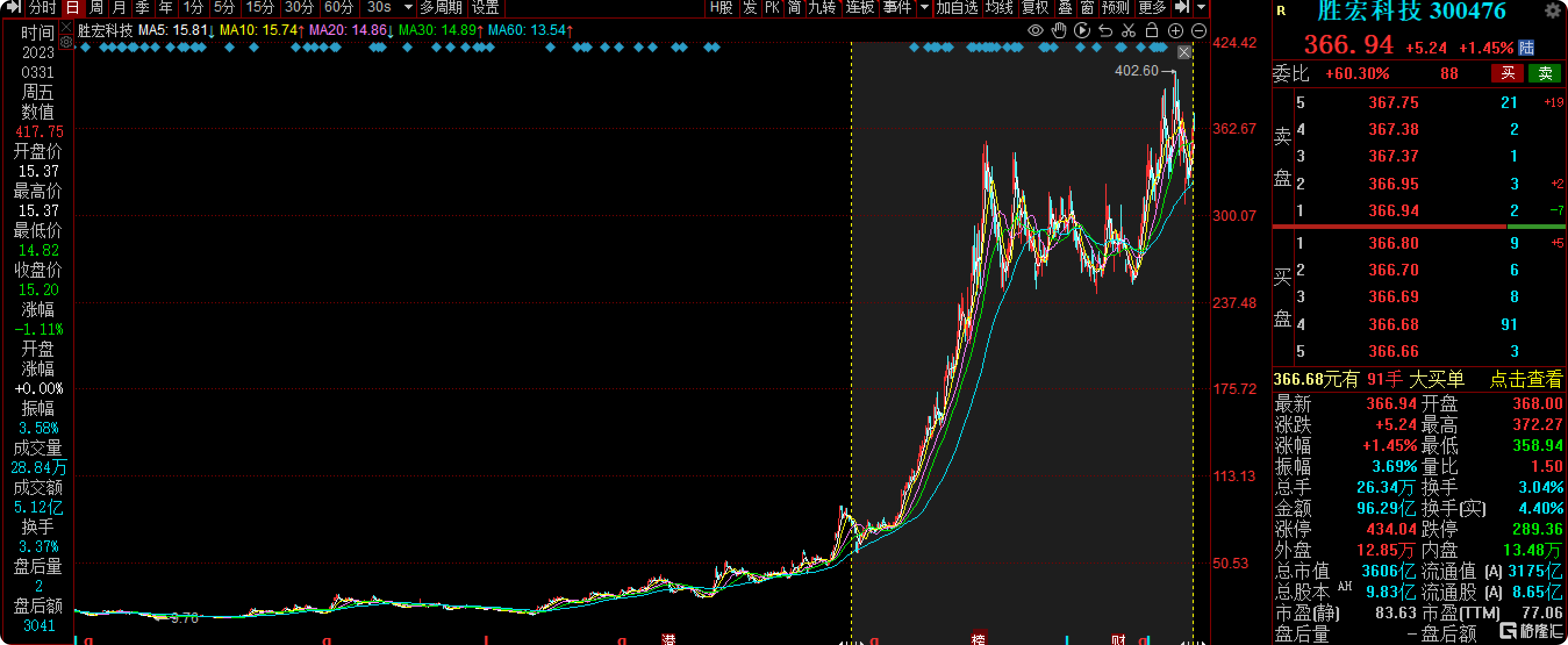The height and width of the screenshot is (645, 1568).
Task: Expand dropdown arrow at toolbar far right
Action: coord(1201,8)
